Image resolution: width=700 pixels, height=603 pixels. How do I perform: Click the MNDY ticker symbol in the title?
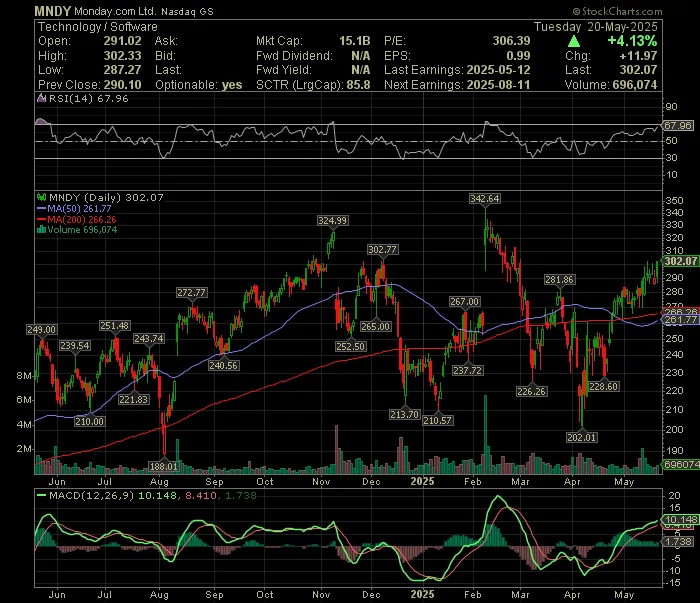53,11
